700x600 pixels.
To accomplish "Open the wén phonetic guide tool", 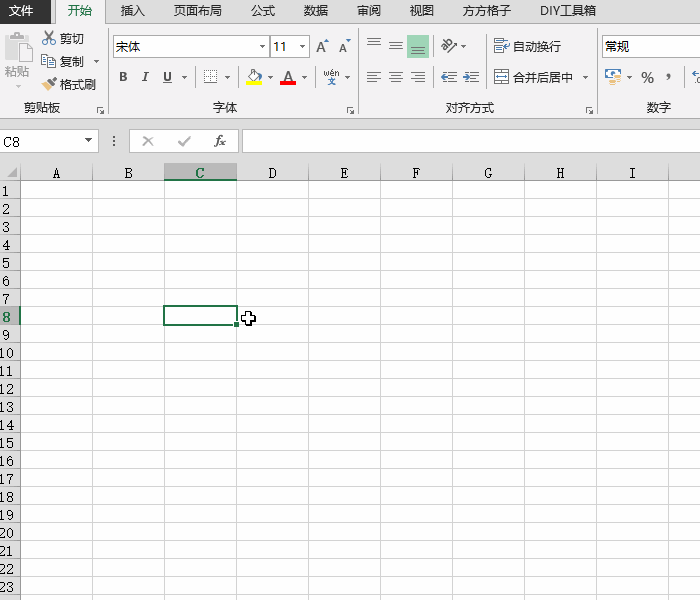I will click(331, 77).
